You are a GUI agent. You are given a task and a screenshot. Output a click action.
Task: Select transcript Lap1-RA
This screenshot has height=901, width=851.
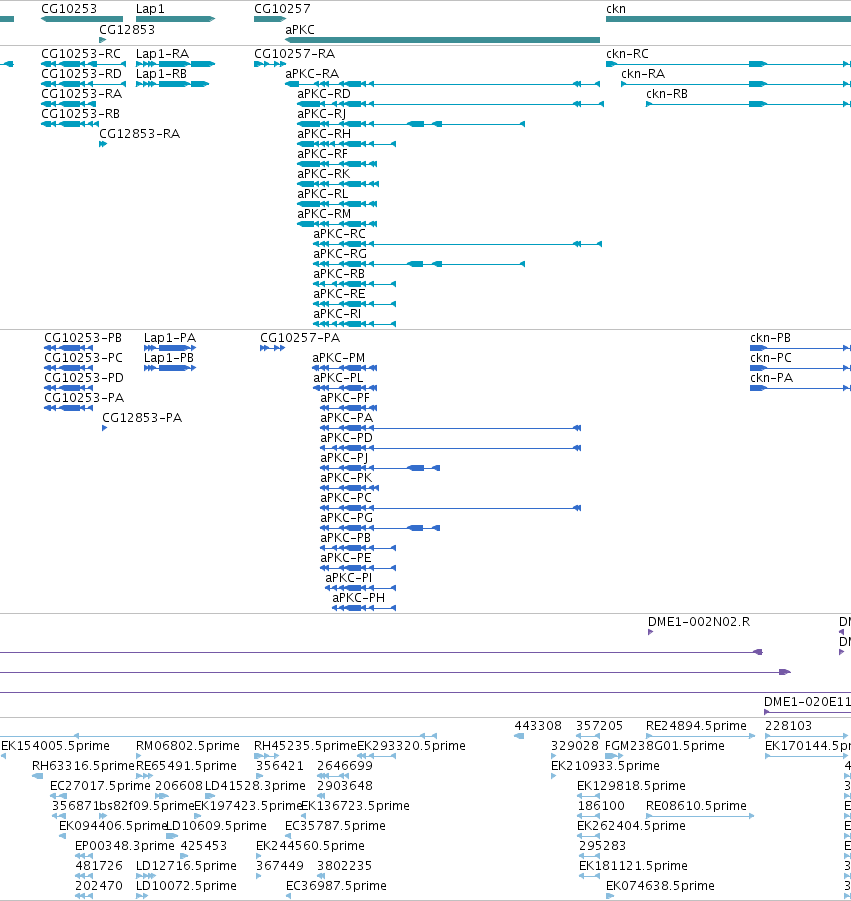pyautogui.click(x=163, y=54)
